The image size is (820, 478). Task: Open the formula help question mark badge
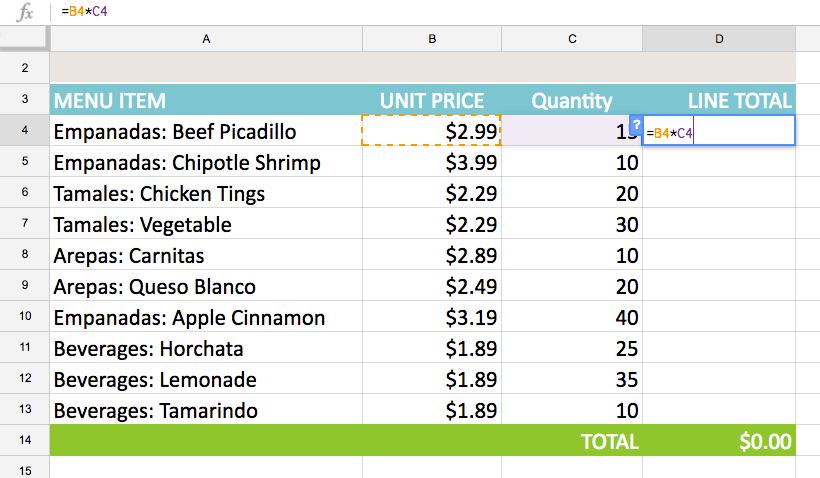click(x=637, y=124)
